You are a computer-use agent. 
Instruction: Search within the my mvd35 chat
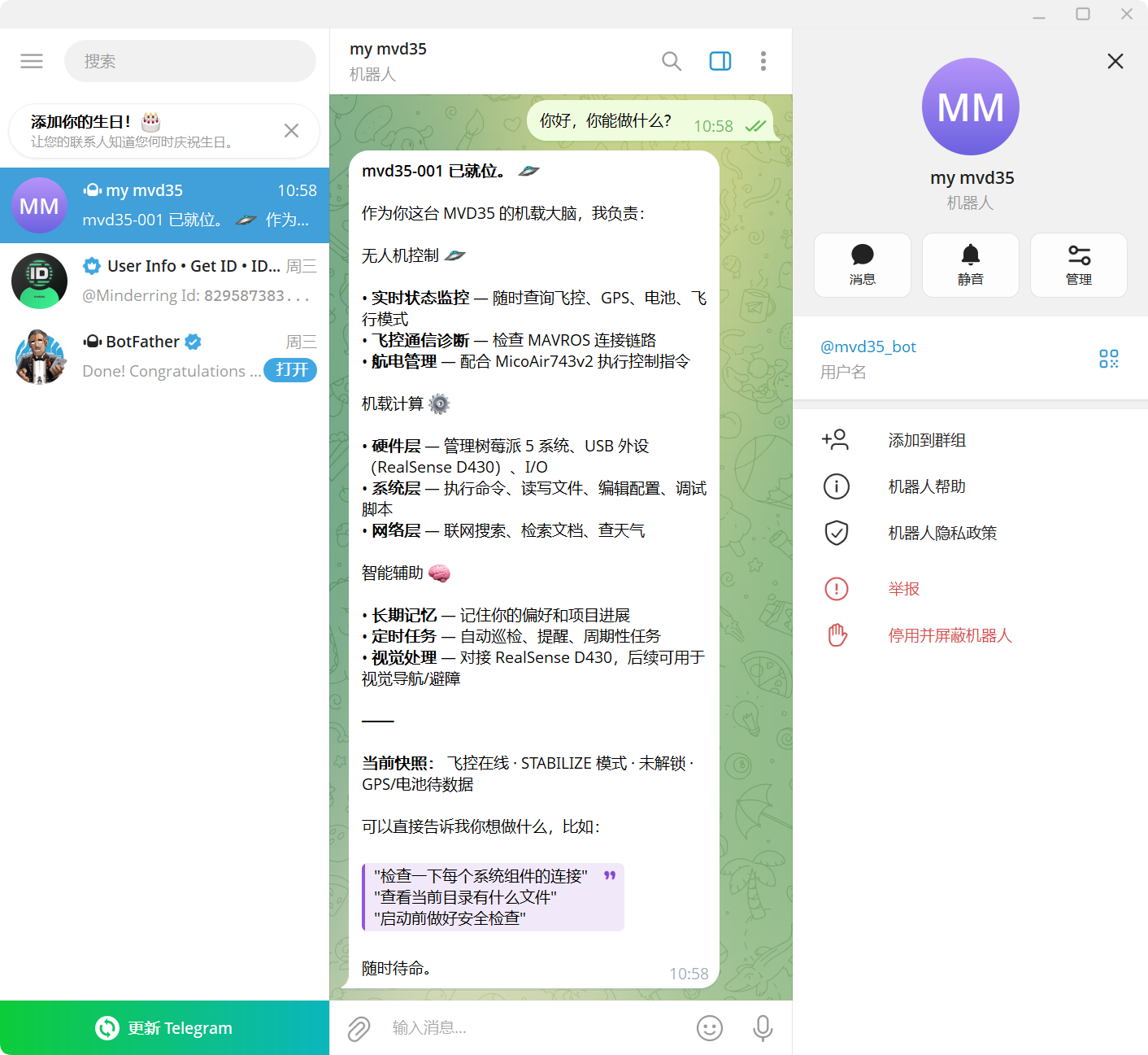pos(672,61)
